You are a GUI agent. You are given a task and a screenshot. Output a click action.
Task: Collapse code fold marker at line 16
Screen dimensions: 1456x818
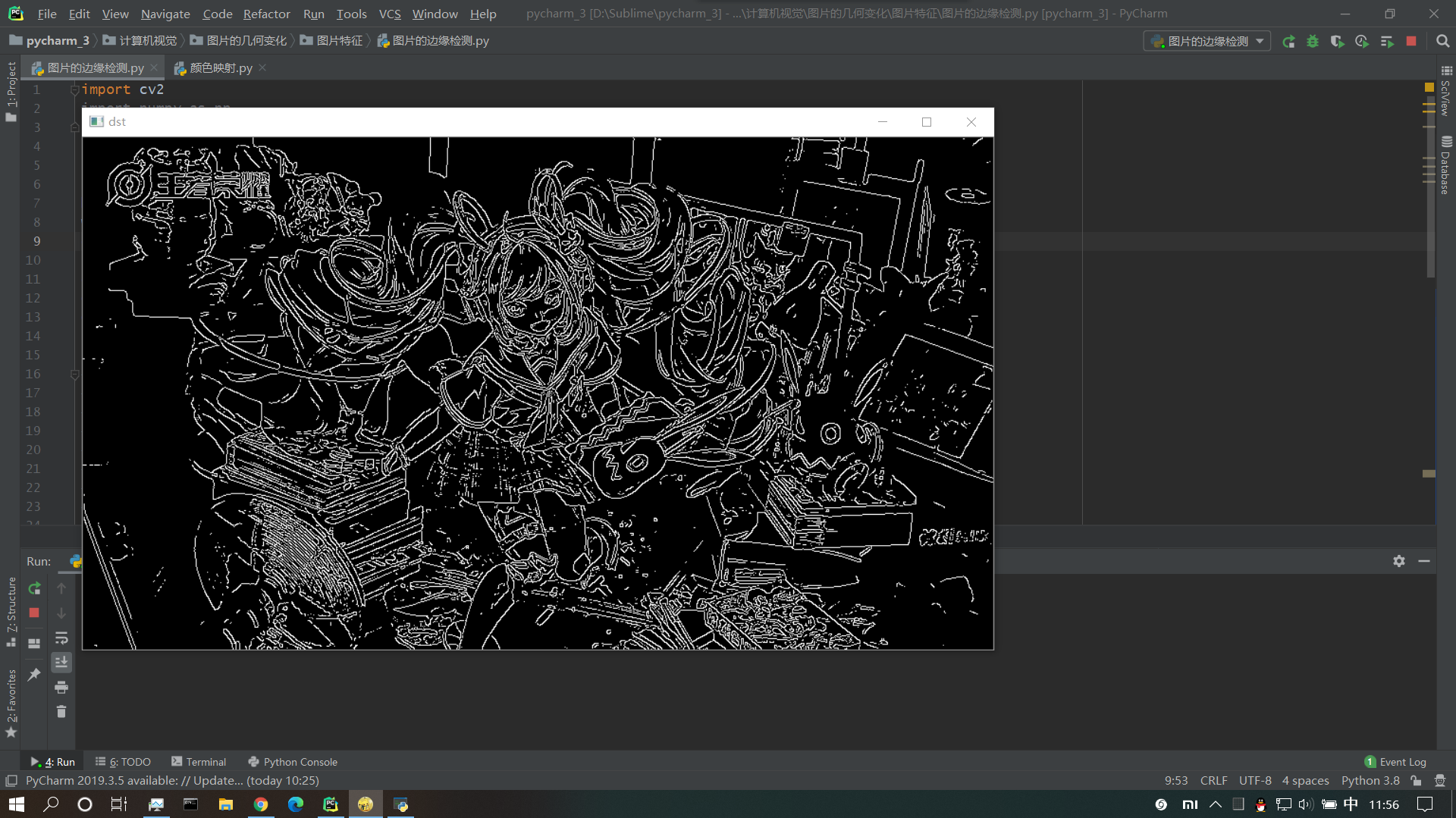74,374
